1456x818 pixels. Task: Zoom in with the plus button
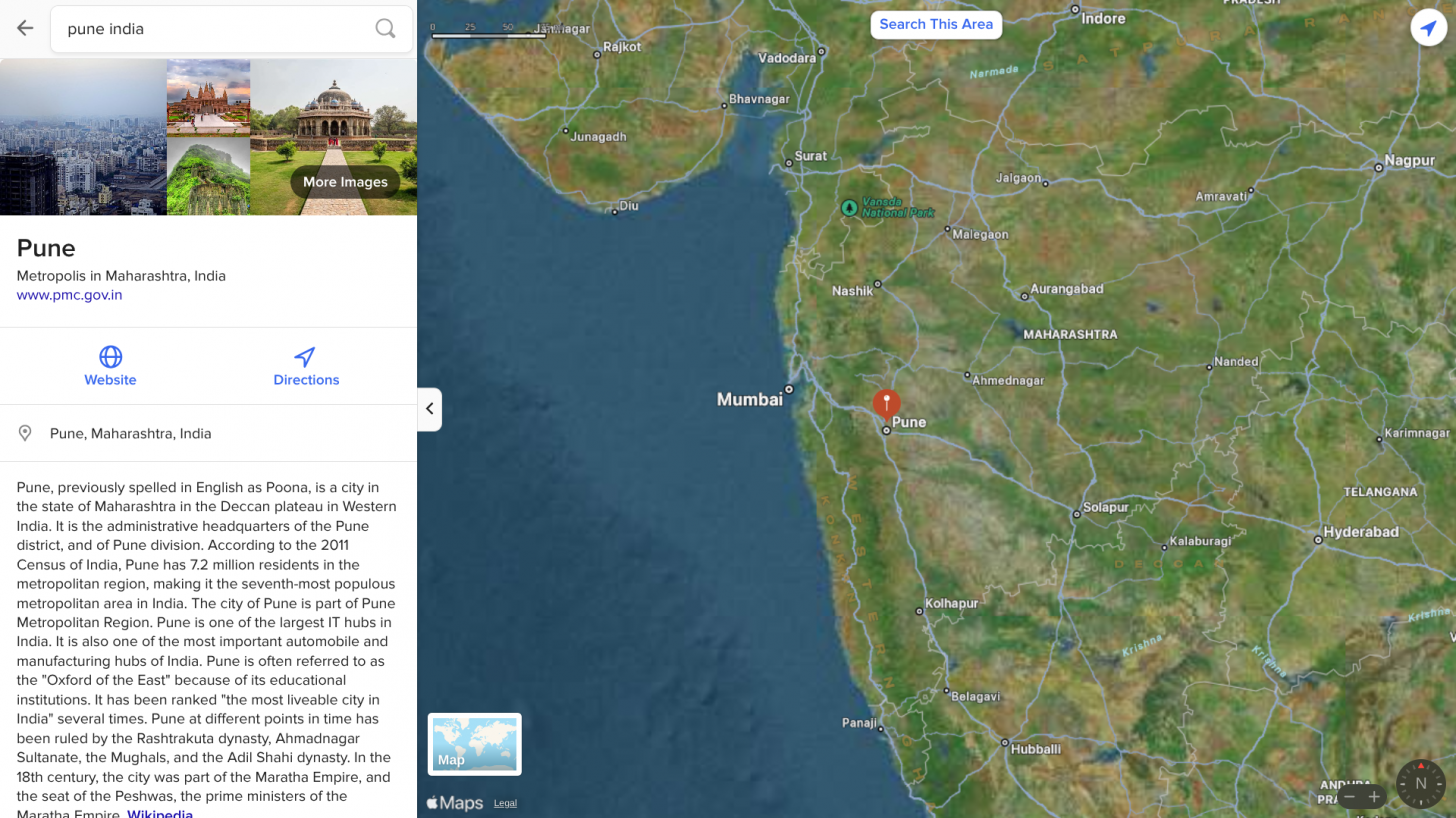tap(1375, 797)
